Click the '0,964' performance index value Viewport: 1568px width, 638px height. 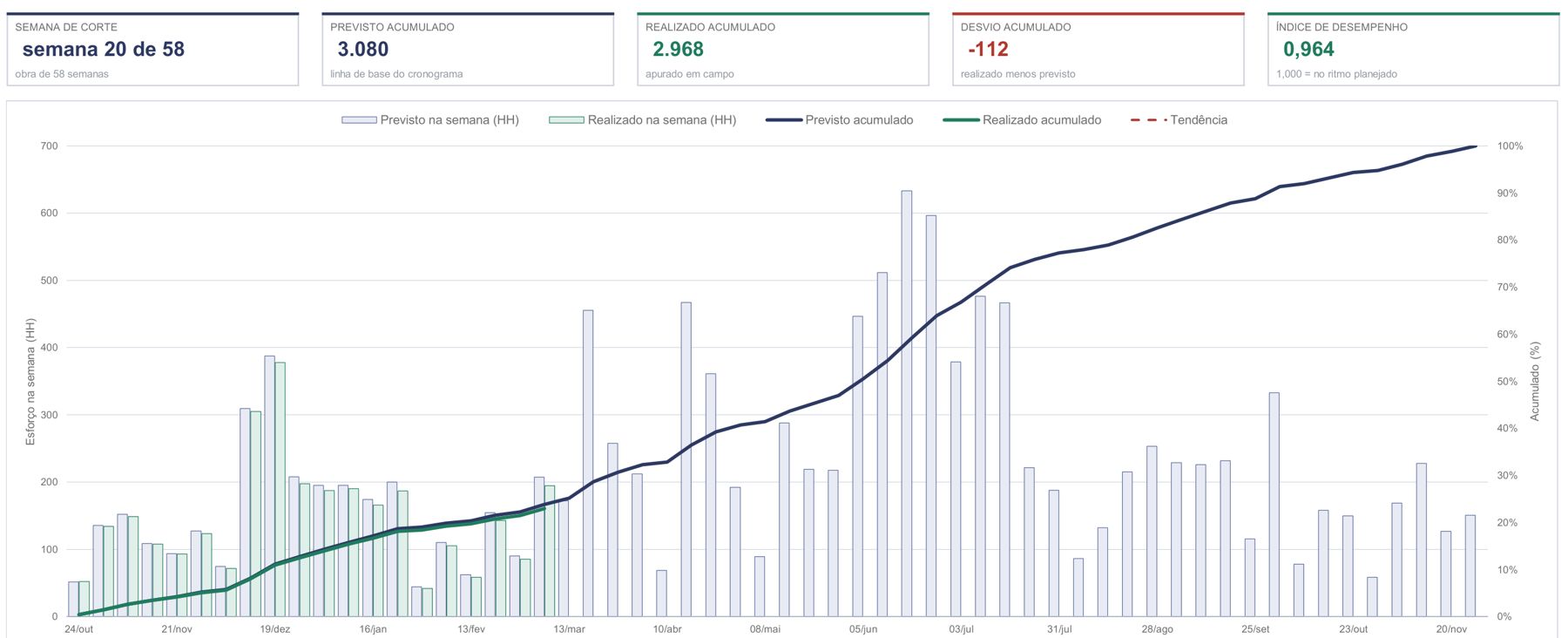tap(1309, 50)
